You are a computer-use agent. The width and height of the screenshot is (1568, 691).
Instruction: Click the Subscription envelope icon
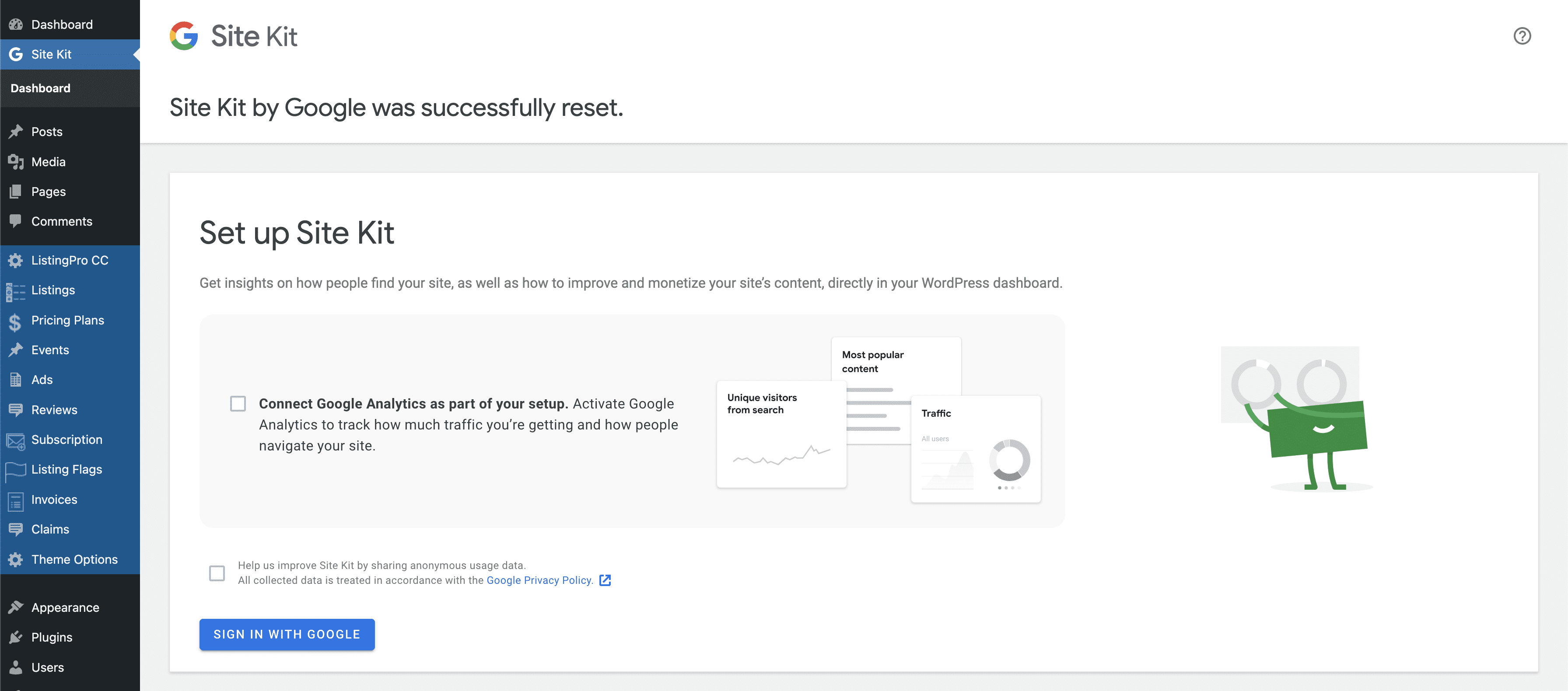coord(16,440)
